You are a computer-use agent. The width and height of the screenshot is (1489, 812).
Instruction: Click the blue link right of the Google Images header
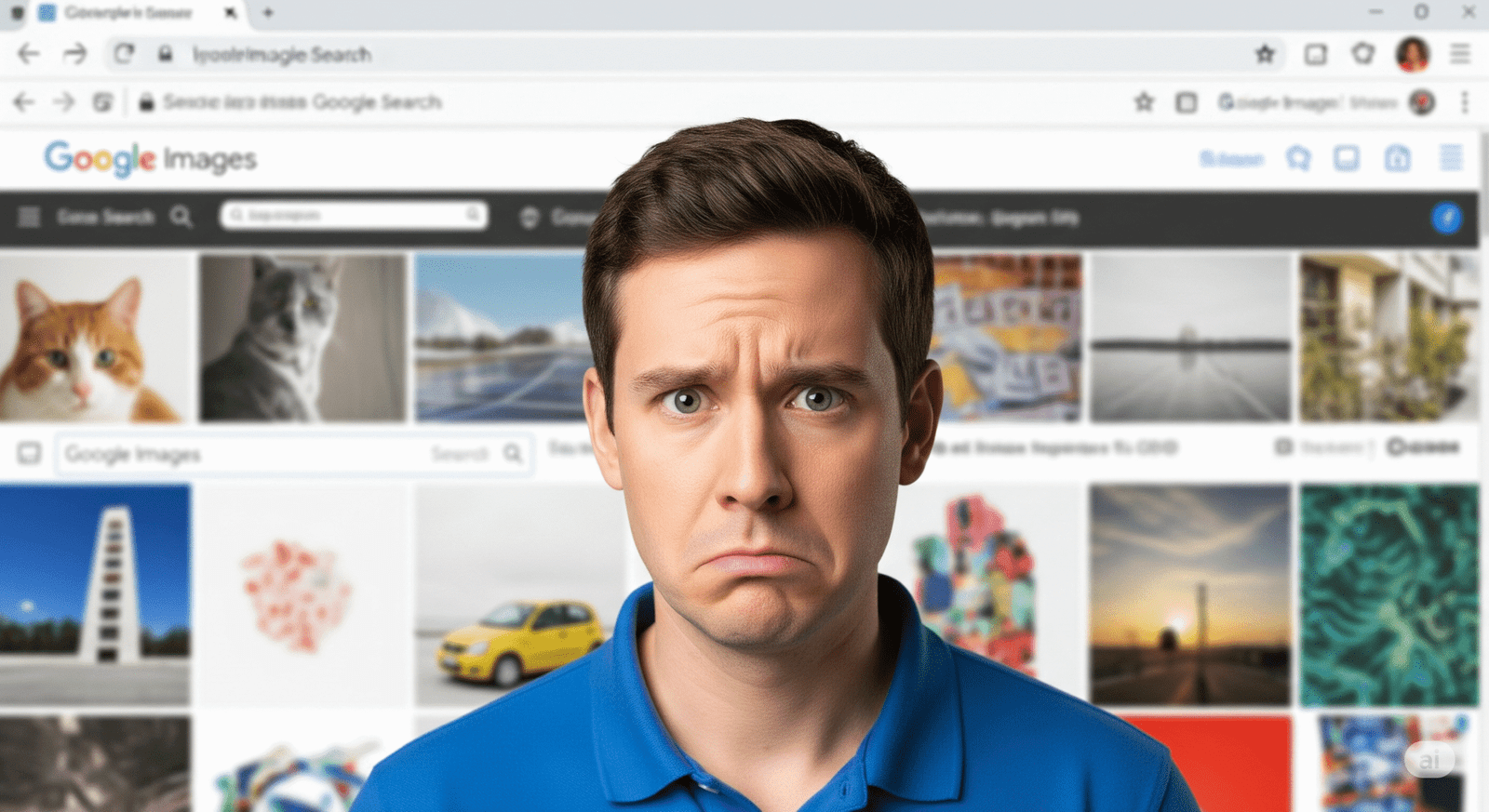[1232, 159]
